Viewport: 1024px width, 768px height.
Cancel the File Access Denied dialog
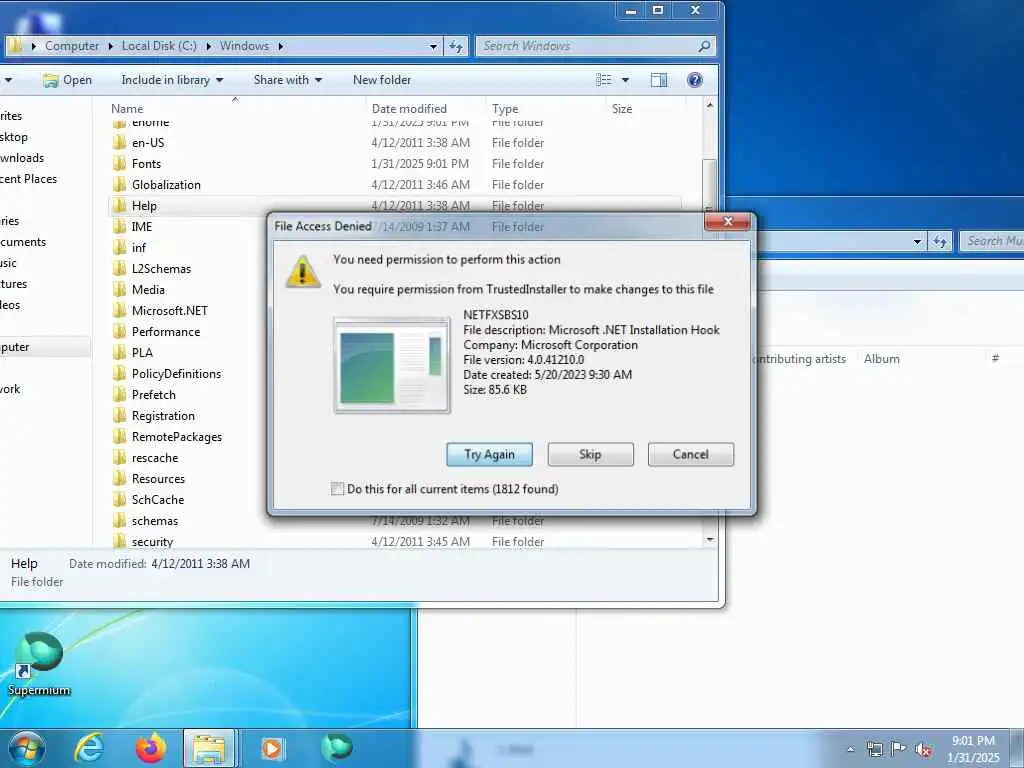coord(690,455)
